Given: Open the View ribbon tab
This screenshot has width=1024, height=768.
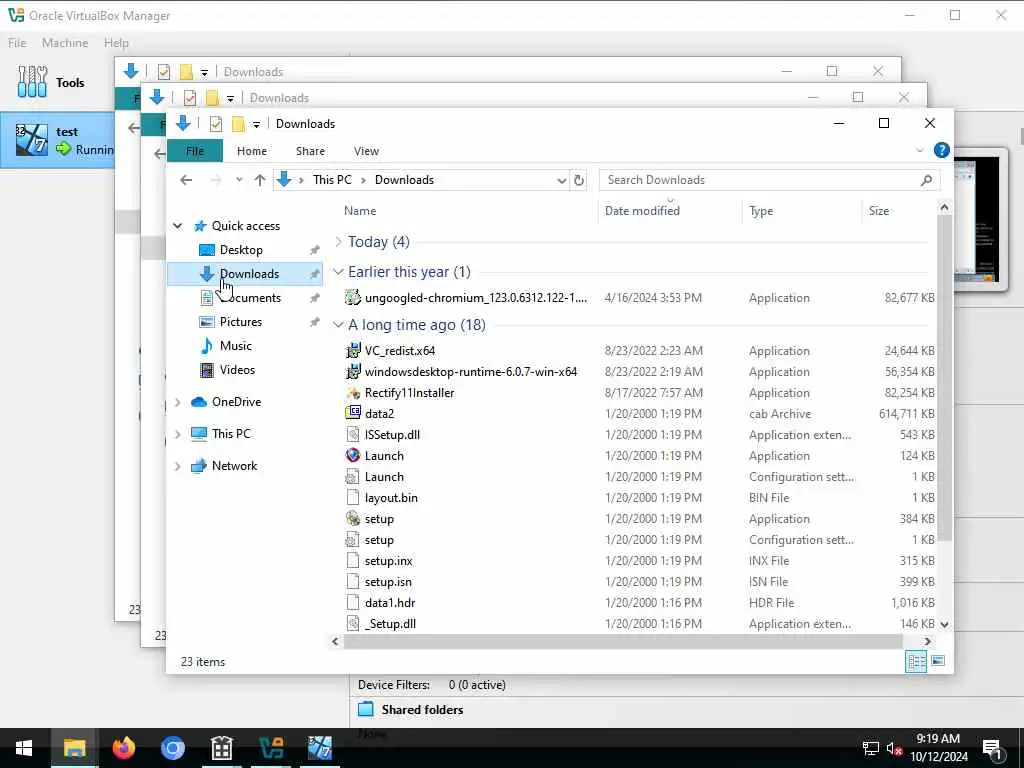Looking at the screenshot, I should (366, 151).
